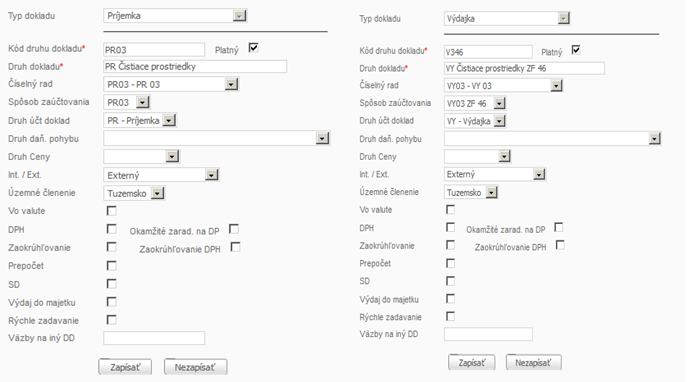
Task: Expand Druh Ceny dropdown in Výdajka form
Action: (478, 156)
